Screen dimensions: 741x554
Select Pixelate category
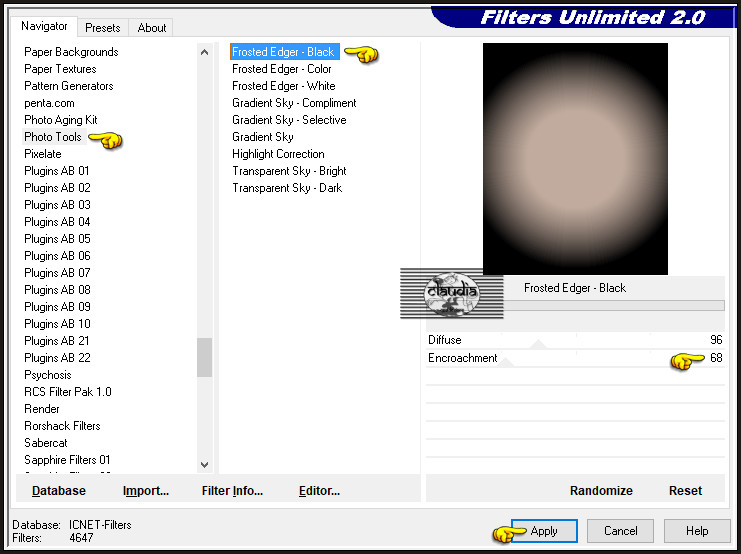pos(43,154)
